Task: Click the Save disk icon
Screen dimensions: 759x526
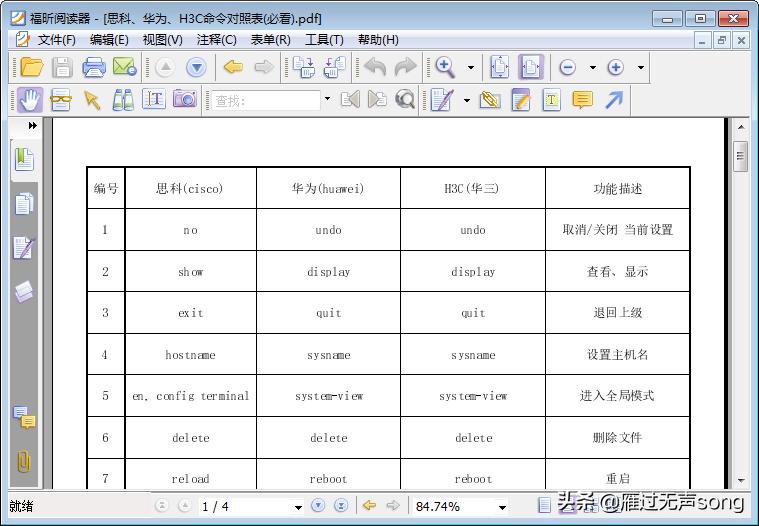Action: point(62,67)
